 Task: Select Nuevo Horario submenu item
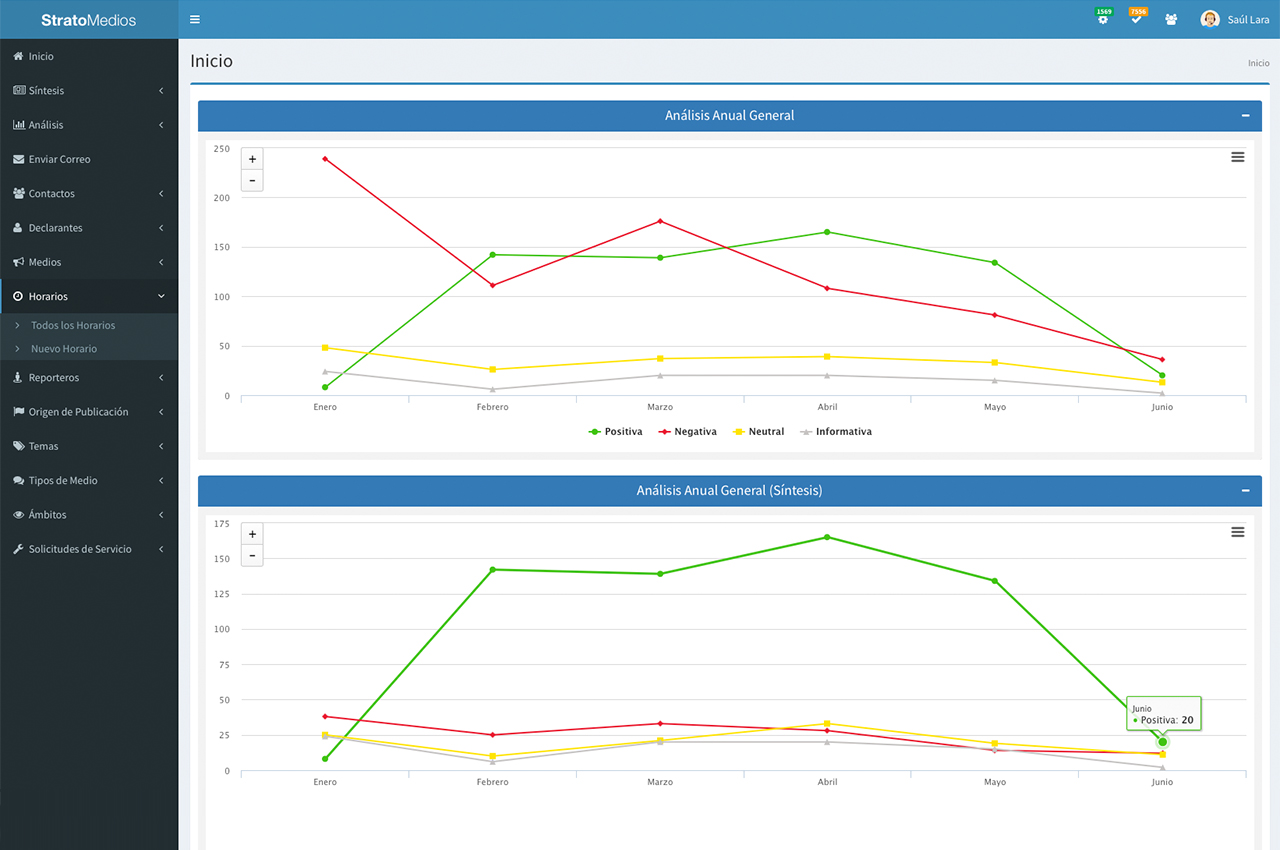click(x=64, y=349)
